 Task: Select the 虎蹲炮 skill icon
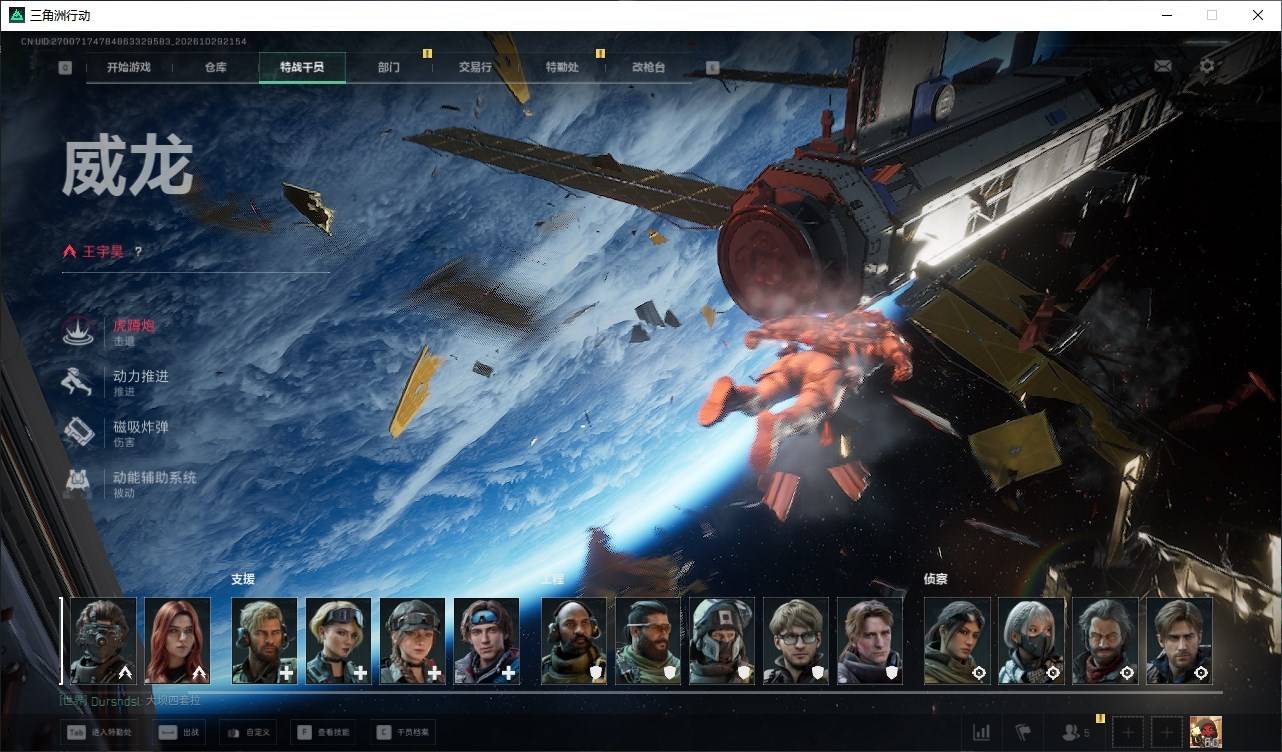(79, 331)
